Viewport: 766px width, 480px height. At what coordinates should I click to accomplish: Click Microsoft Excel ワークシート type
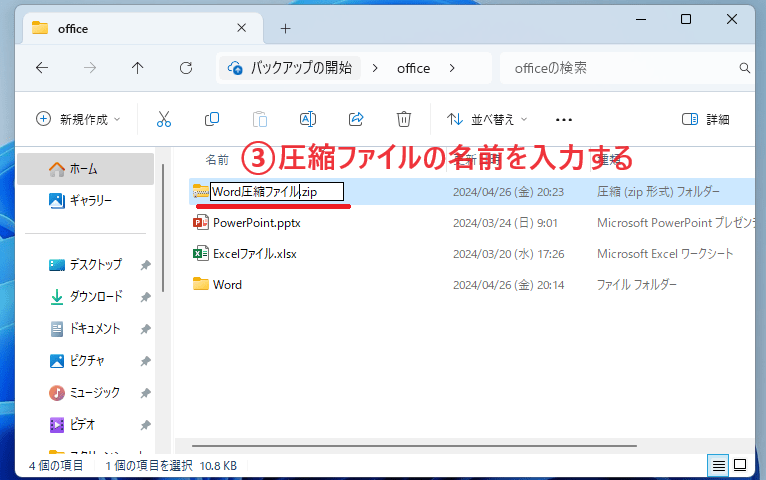(665, 254)
